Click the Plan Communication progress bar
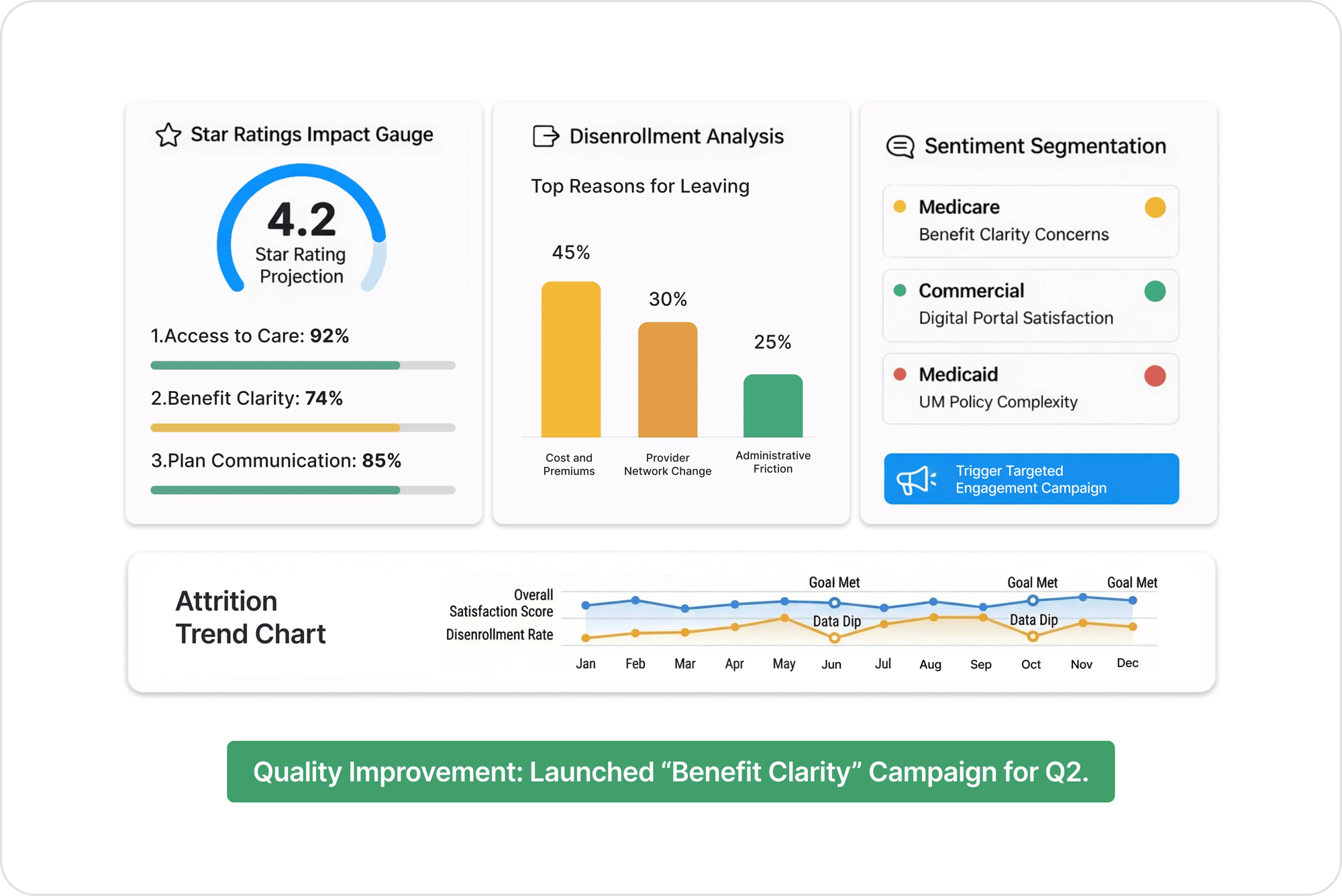The image size is (1342, 896). coord(303,490)
